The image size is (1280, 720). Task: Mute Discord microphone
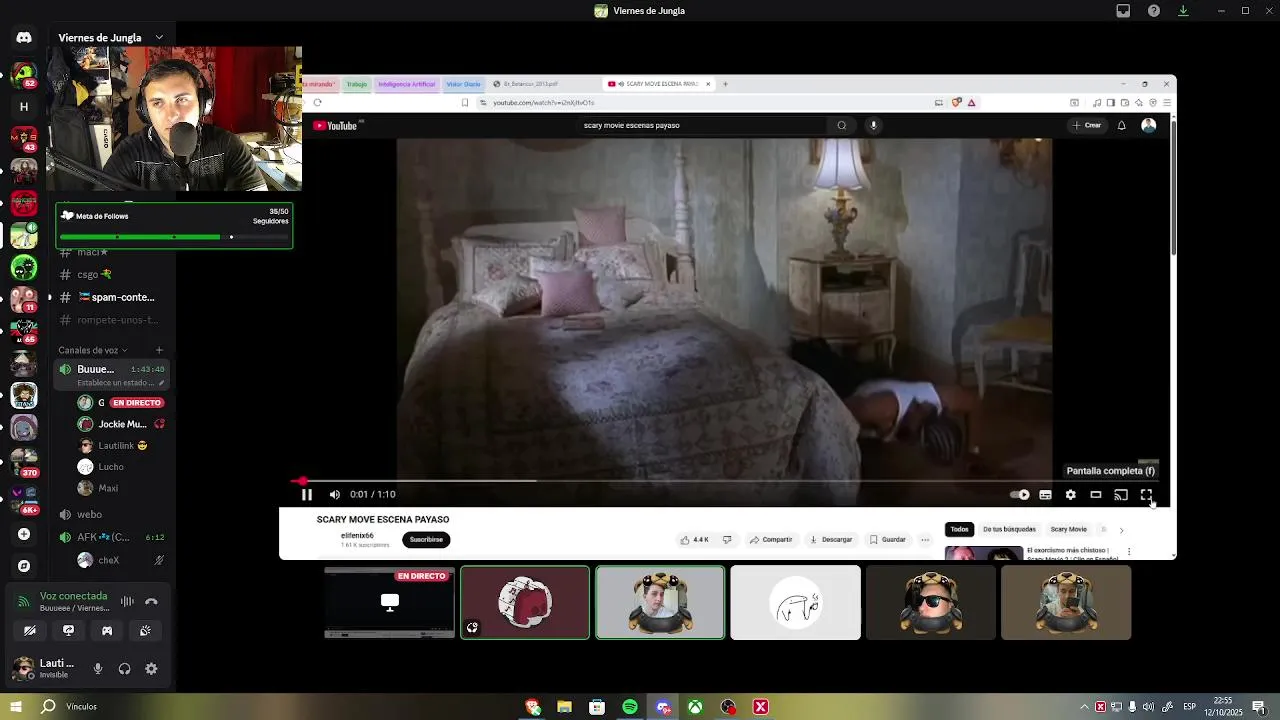[x=98, y=669]
